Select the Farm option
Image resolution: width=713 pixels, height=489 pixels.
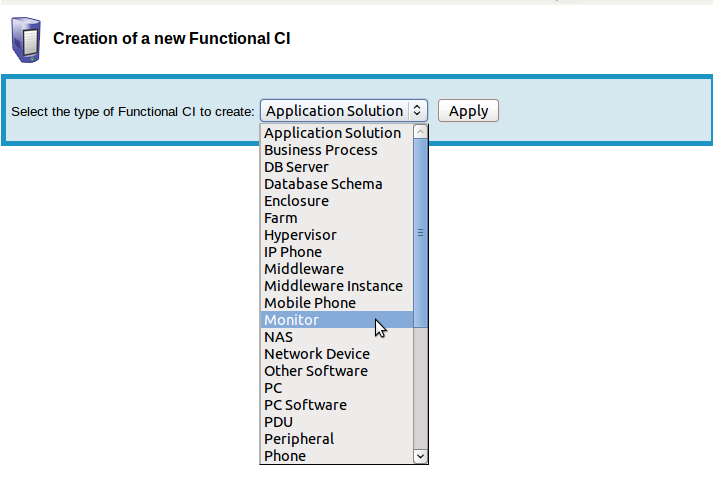(280, 218)
